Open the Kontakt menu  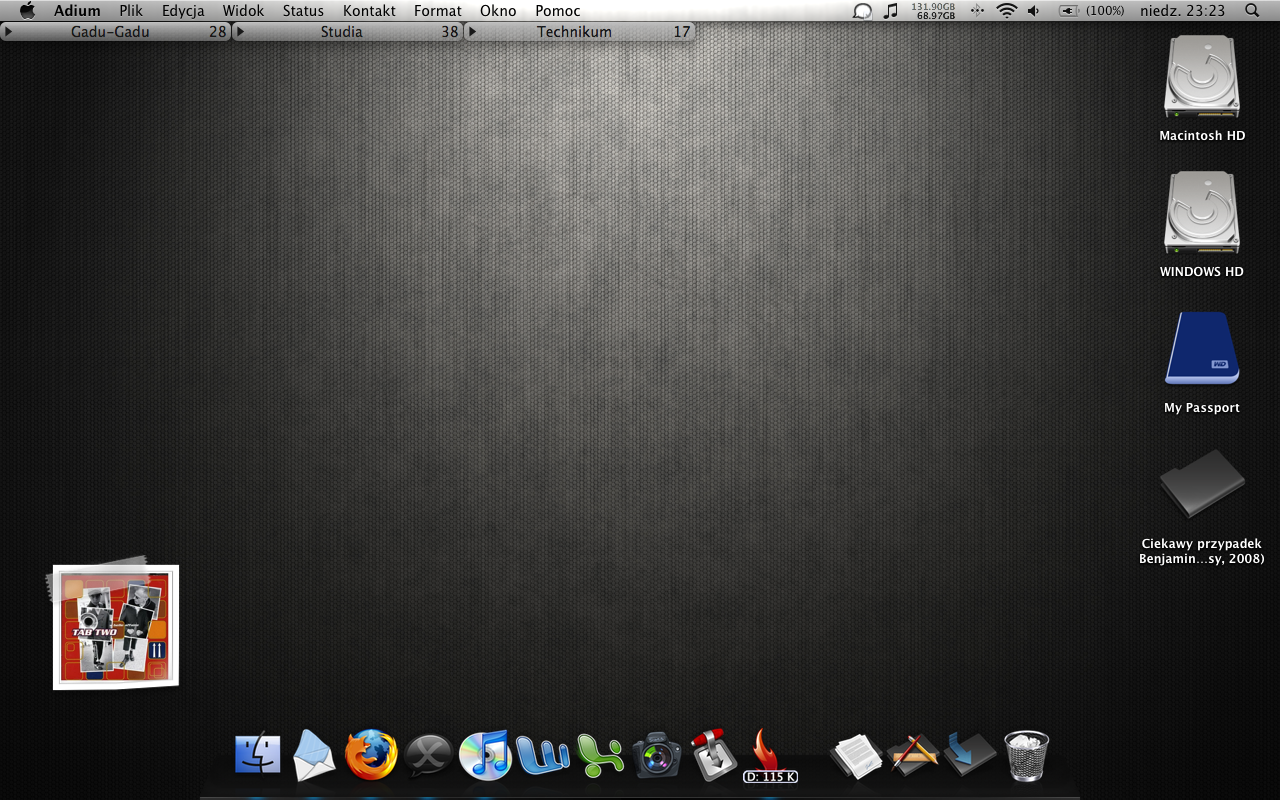tap(369, 11)
